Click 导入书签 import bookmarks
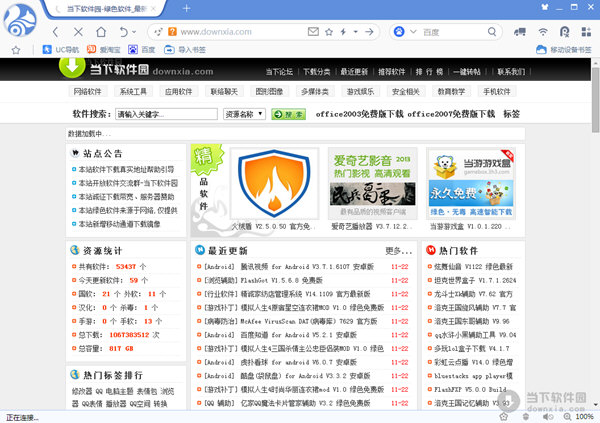 (185, 49)
